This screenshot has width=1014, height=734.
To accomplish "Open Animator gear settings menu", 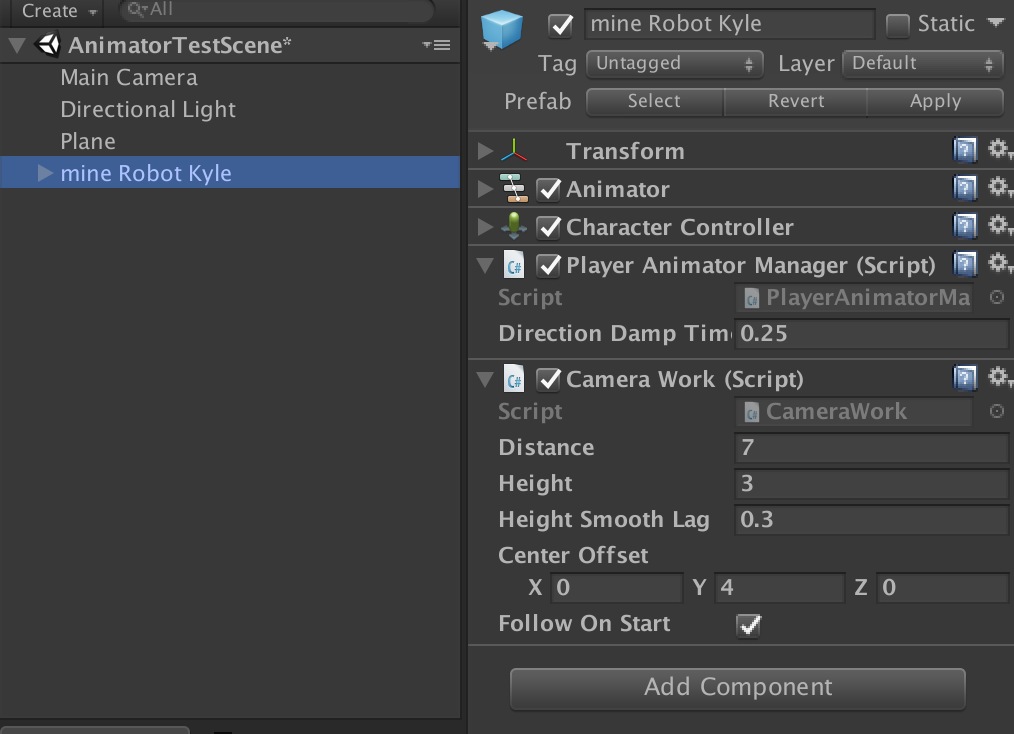I will (999, 188).
